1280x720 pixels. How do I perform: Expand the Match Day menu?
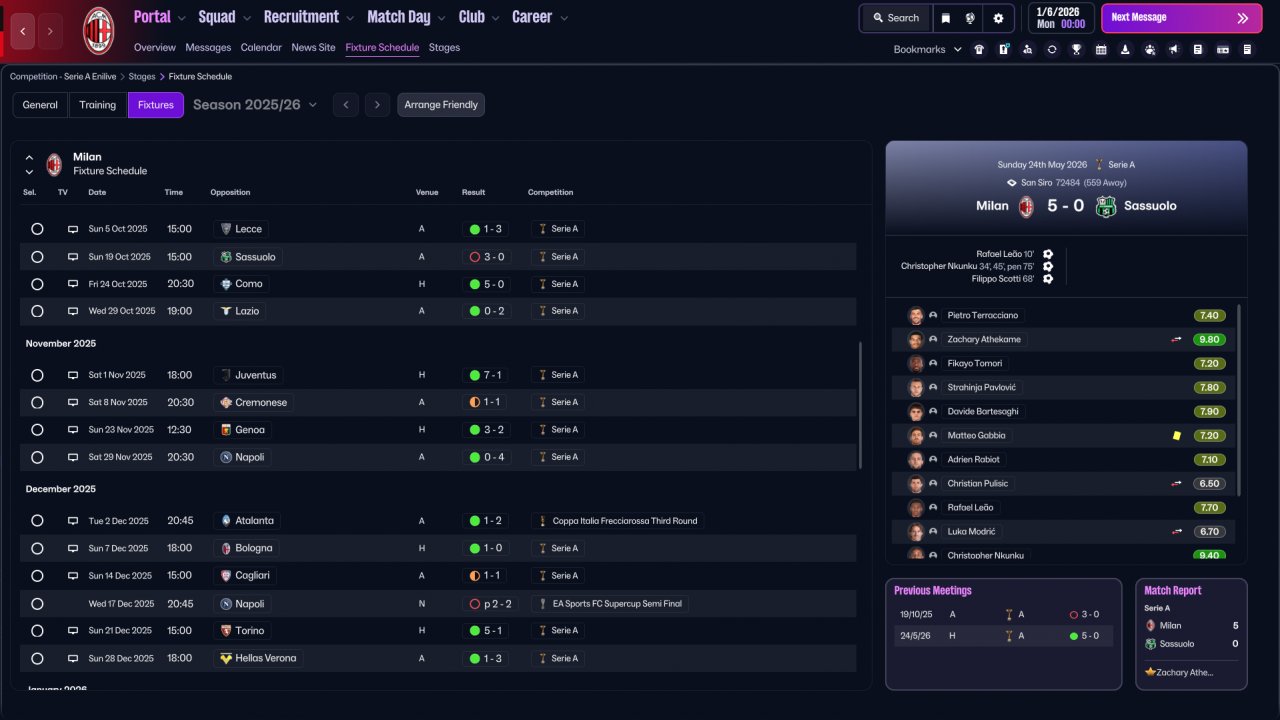point(406,17)
